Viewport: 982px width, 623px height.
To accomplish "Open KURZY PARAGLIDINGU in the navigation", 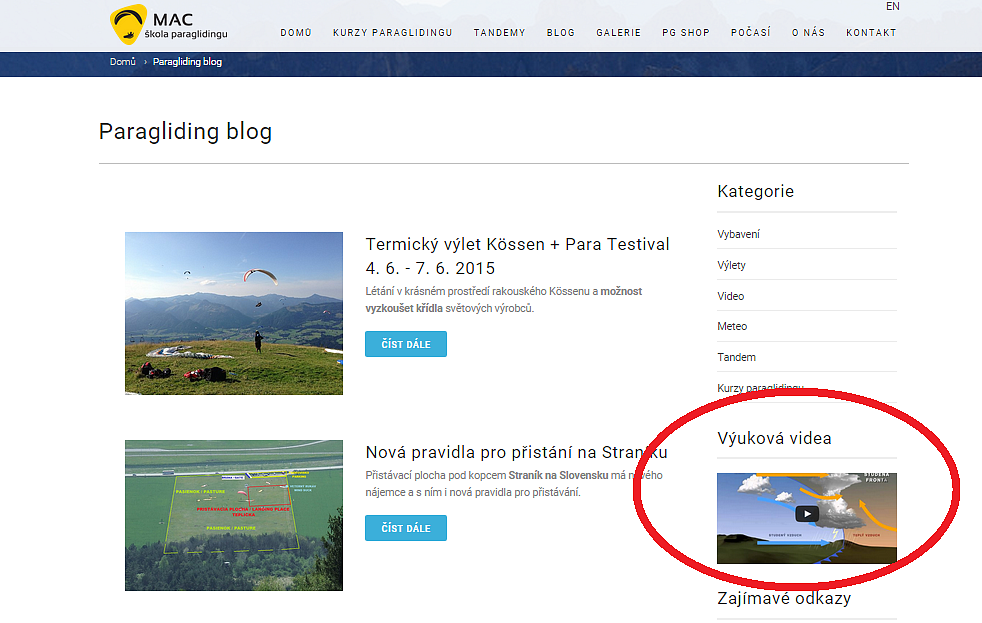I will click(x=393, y=33).
